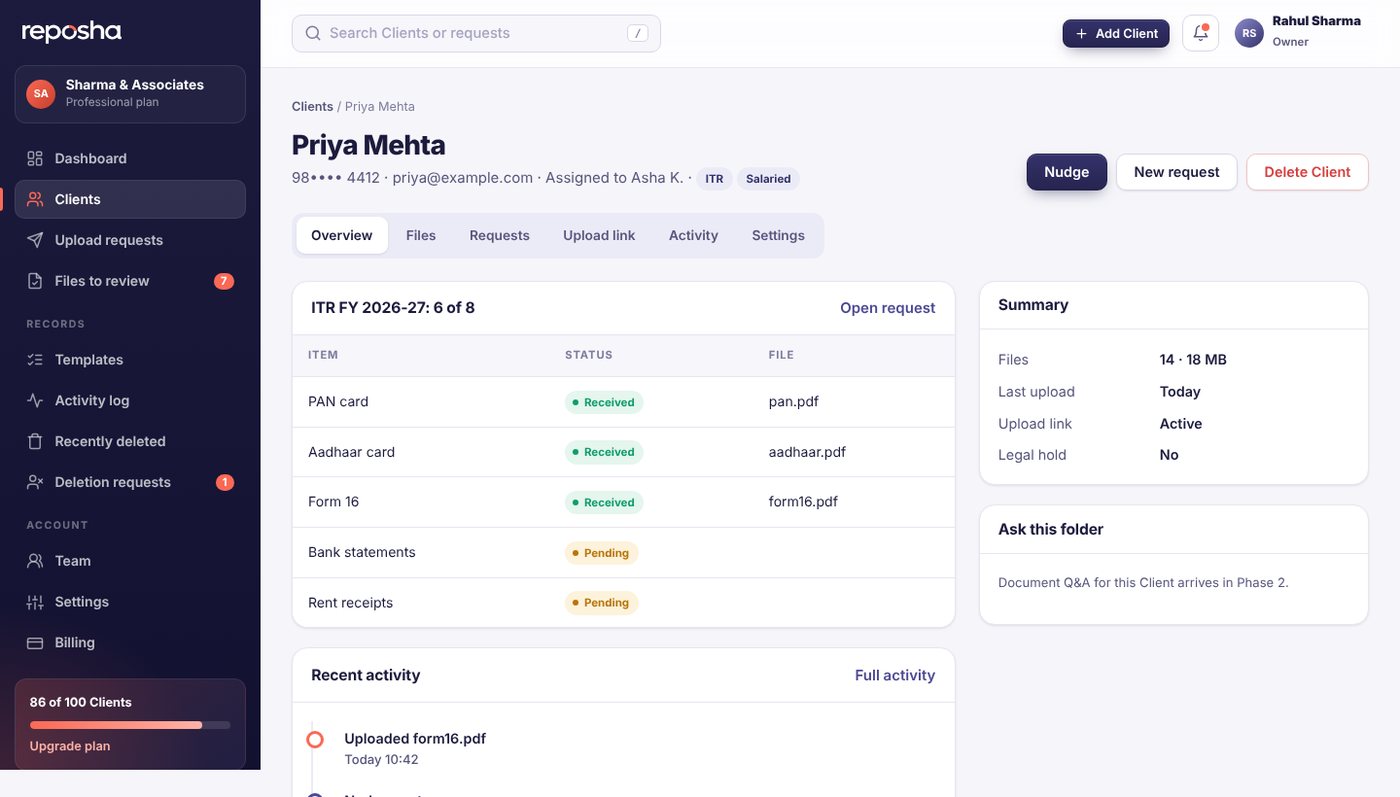Click the Team person icon in sidebar

[35, 561]
